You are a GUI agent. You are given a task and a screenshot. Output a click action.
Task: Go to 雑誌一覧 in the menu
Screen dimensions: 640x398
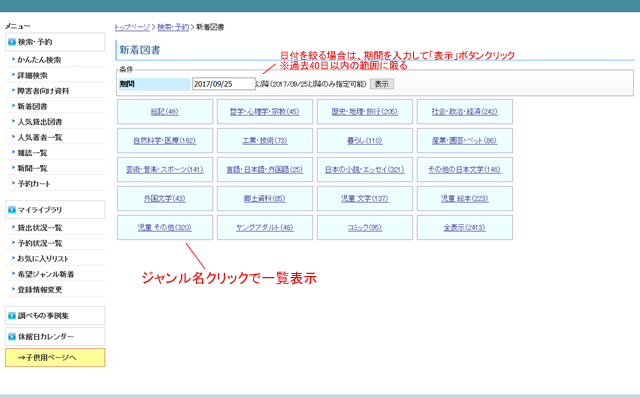(32, 153)
